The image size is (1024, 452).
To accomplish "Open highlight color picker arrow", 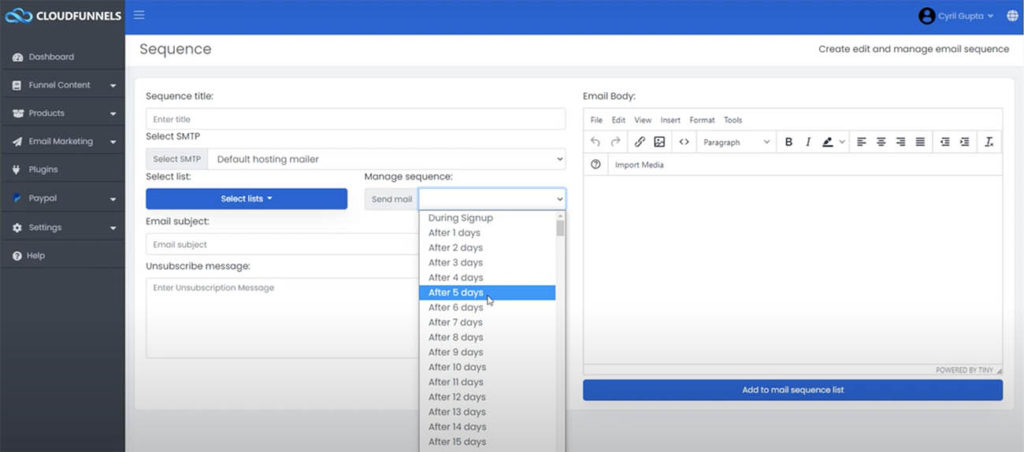I will (842, 142).
